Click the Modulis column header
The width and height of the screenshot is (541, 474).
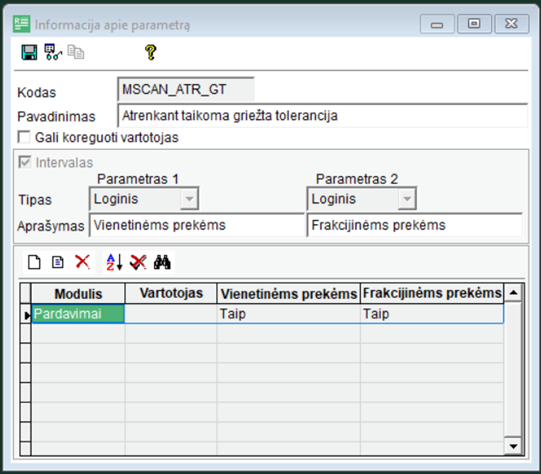click(78, 294)
